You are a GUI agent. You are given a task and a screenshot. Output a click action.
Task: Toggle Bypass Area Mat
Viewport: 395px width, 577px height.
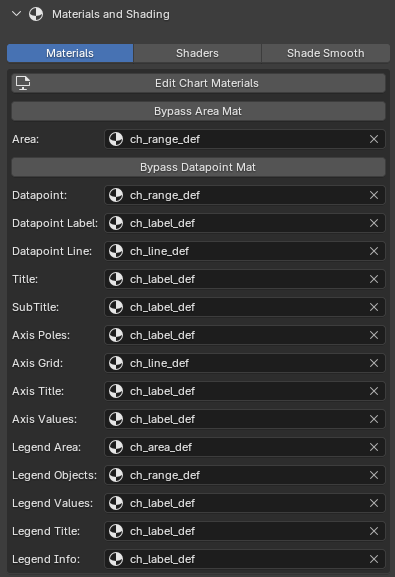click(198, 111)
